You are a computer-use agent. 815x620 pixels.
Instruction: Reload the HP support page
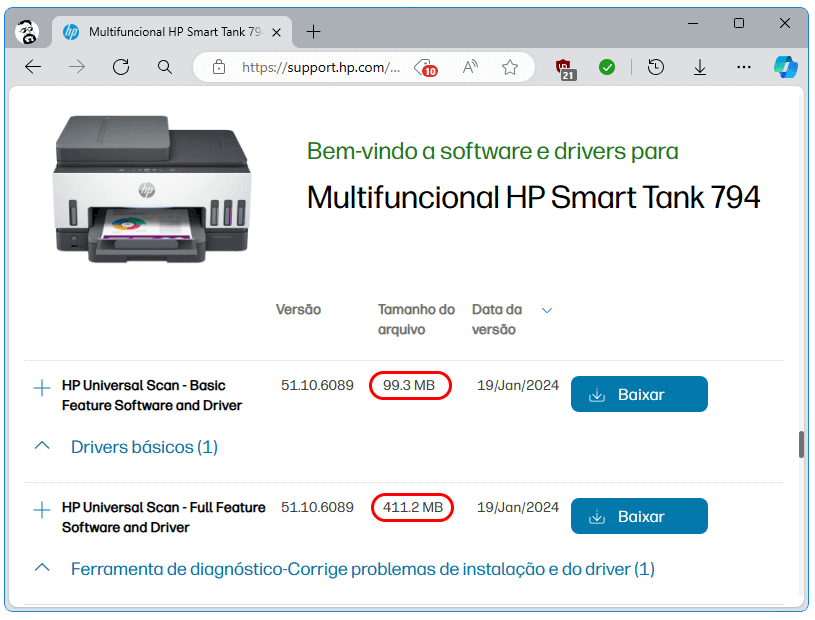pos(121,67)
